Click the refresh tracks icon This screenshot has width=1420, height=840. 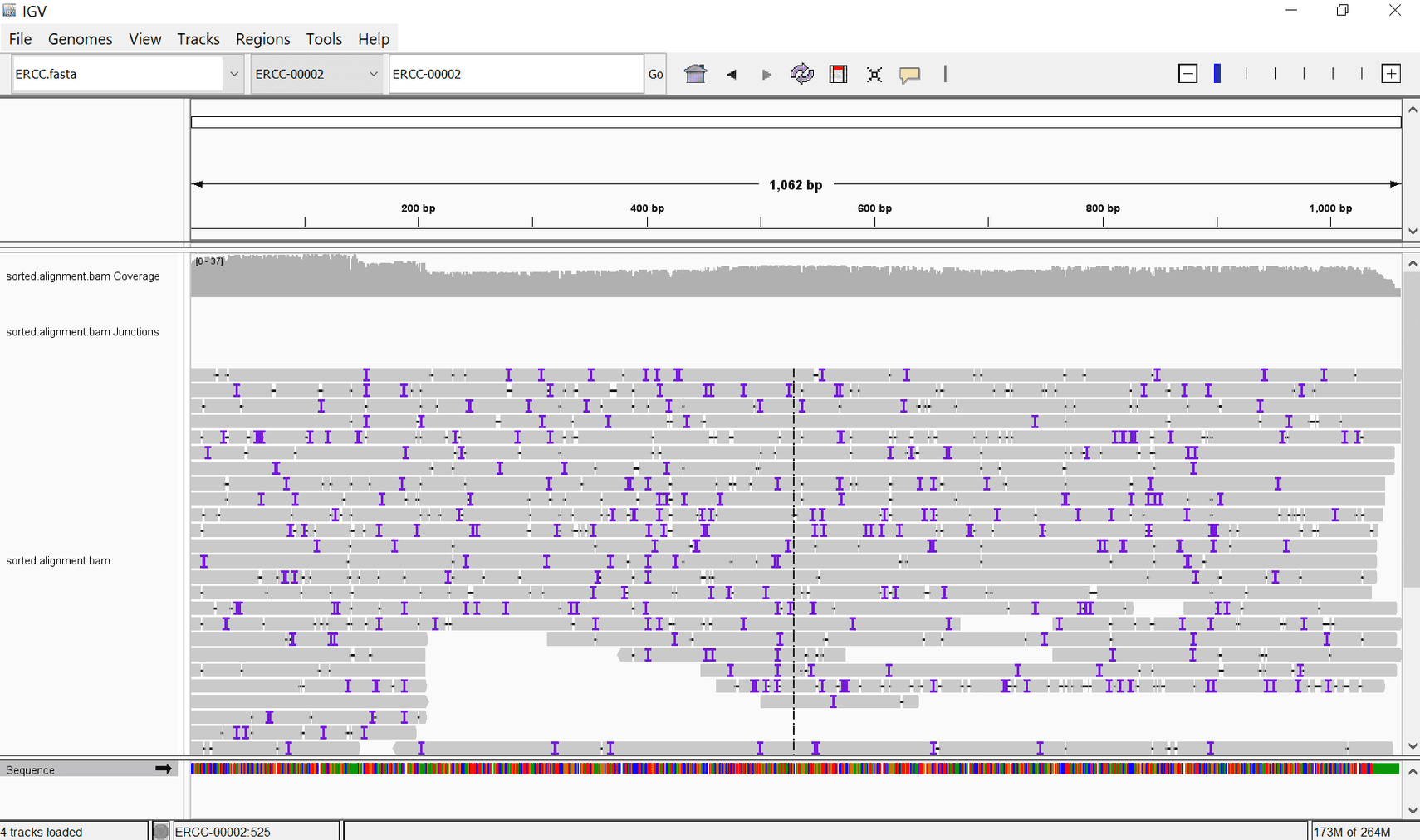pyautogui.click(x=801, y=74)
